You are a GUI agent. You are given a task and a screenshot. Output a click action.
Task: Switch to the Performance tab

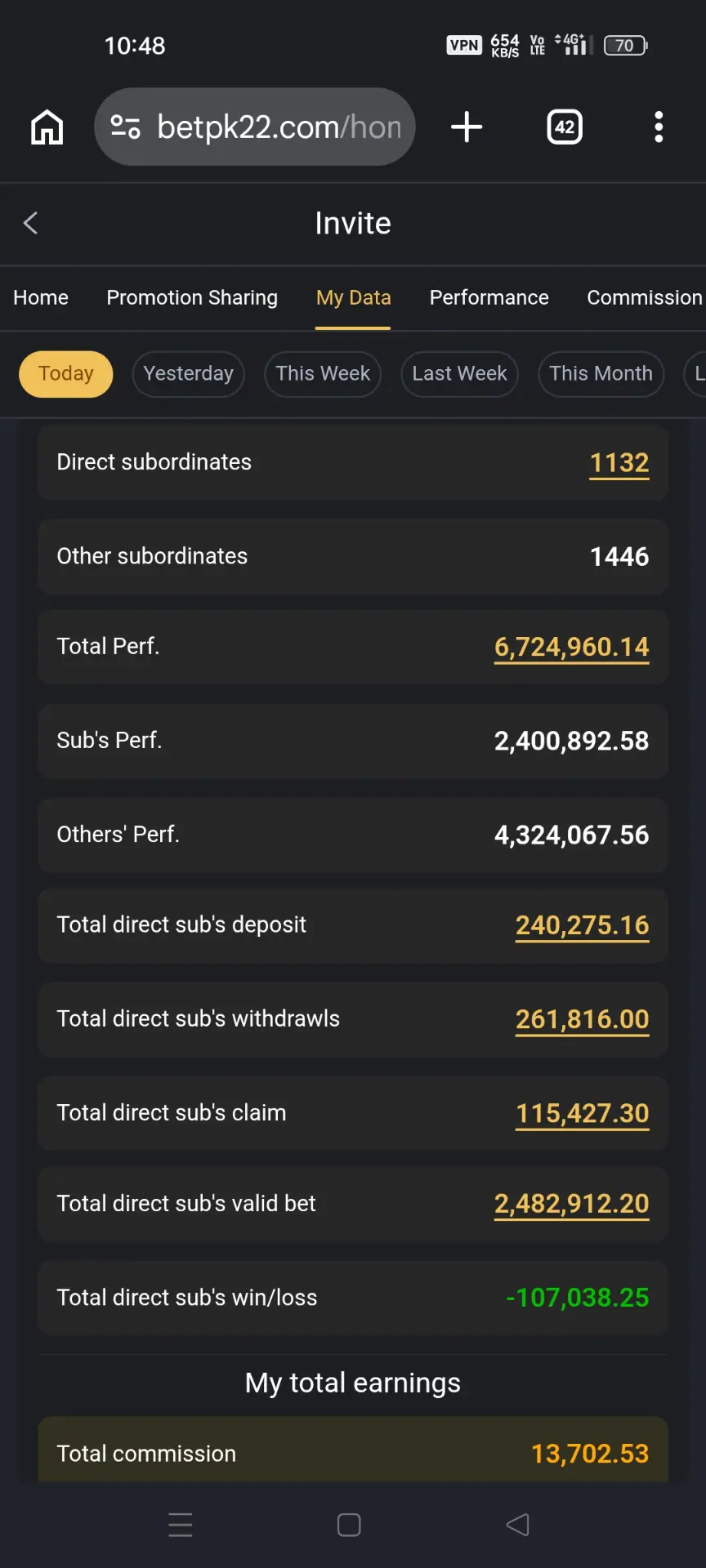coord(489,298)
